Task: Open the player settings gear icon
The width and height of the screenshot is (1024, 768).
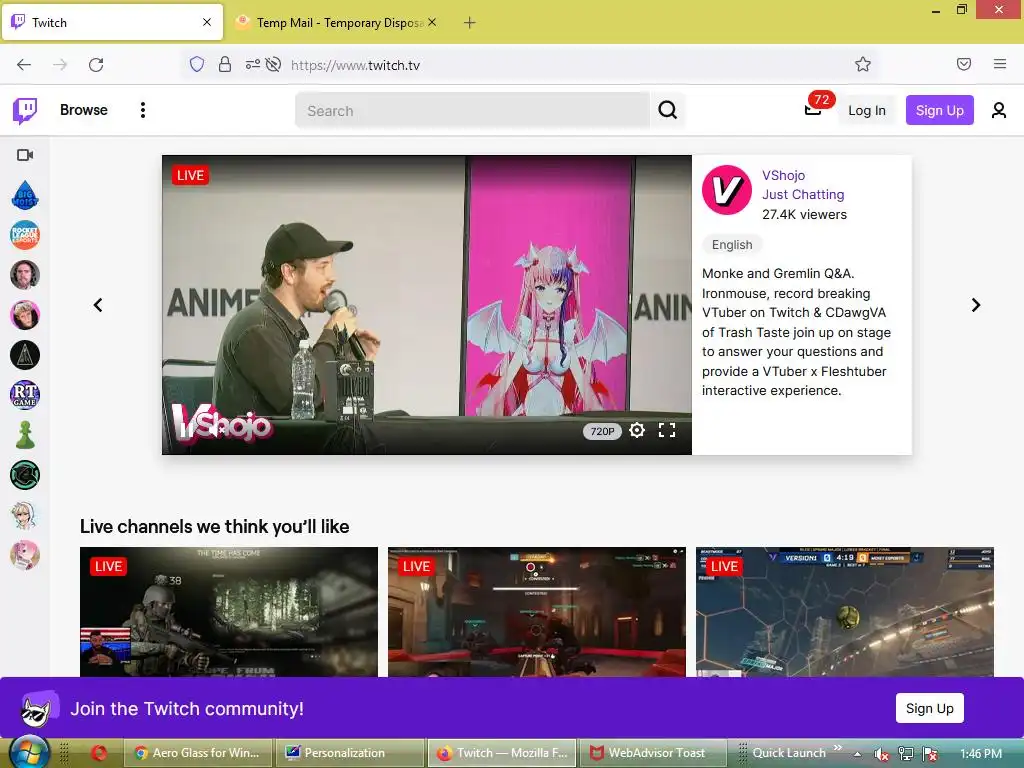Action: (637, 430)
